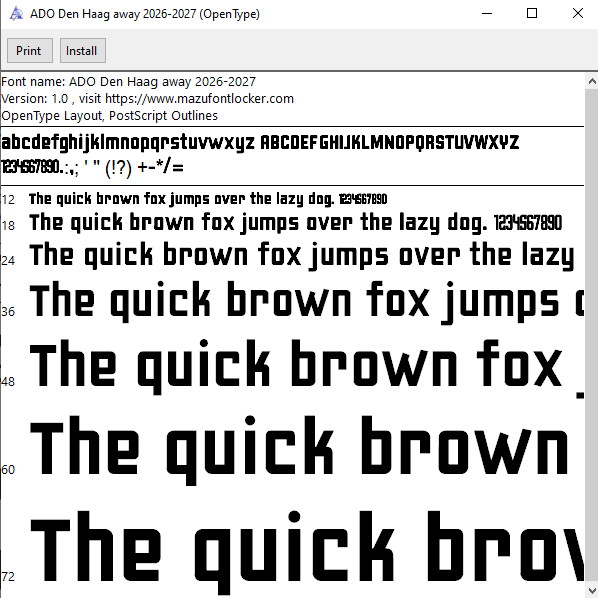
Task: Click the 18-point sample sentence
Action: click(296, 223)
